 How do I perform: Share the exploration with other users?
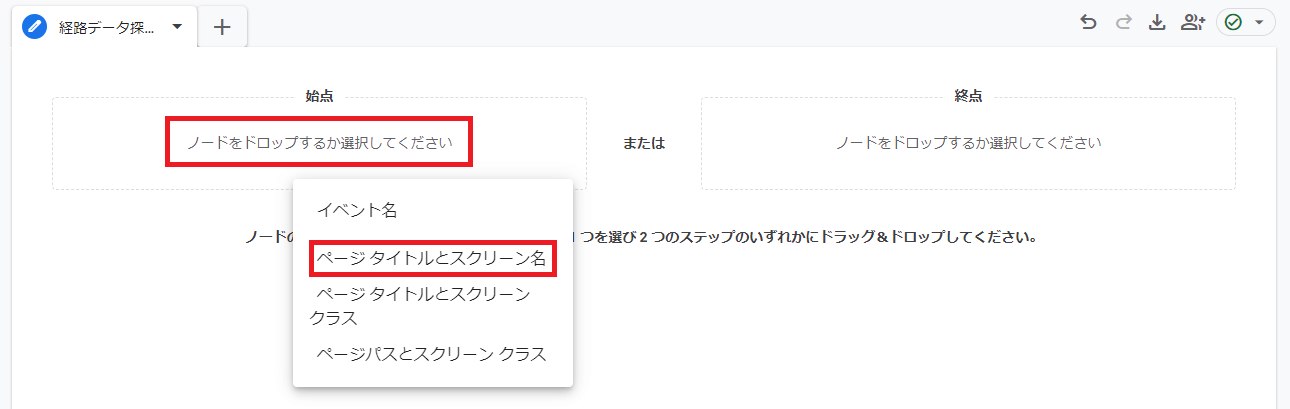pyautogui.click(x=1192, y=22)
